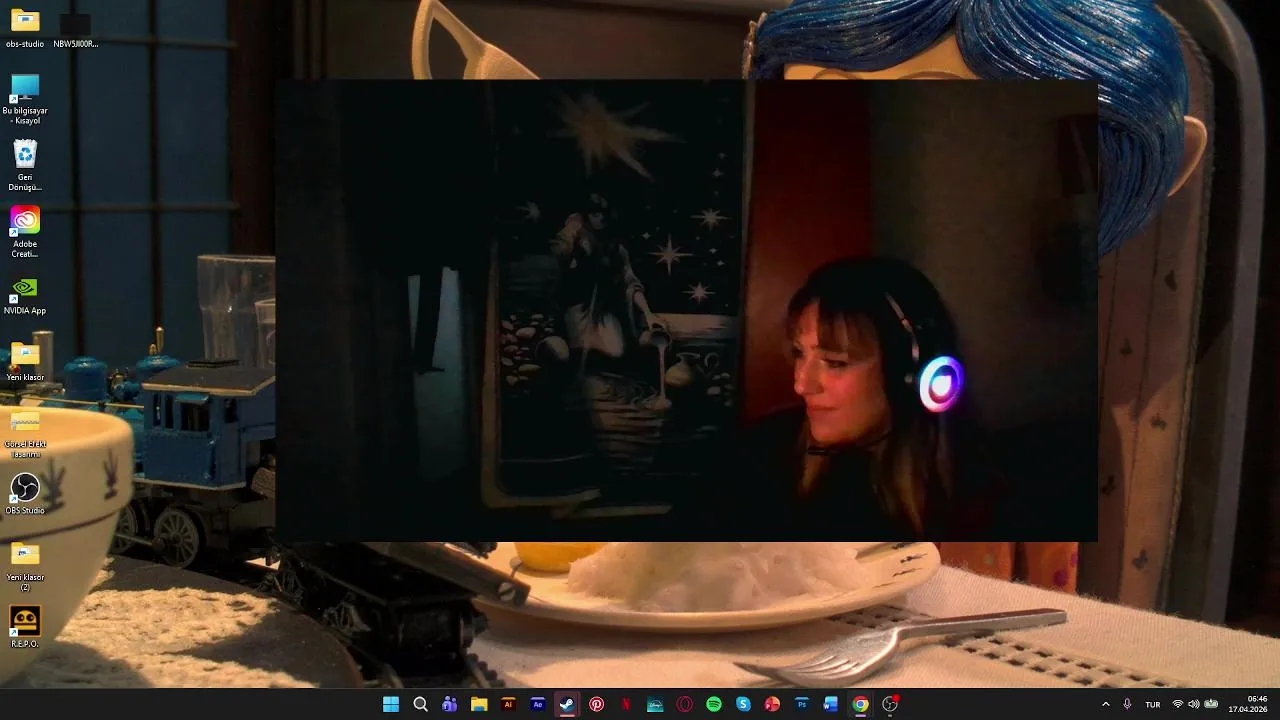
Task: Switch to Steam in the taskbar
Action: pos(567,704)
